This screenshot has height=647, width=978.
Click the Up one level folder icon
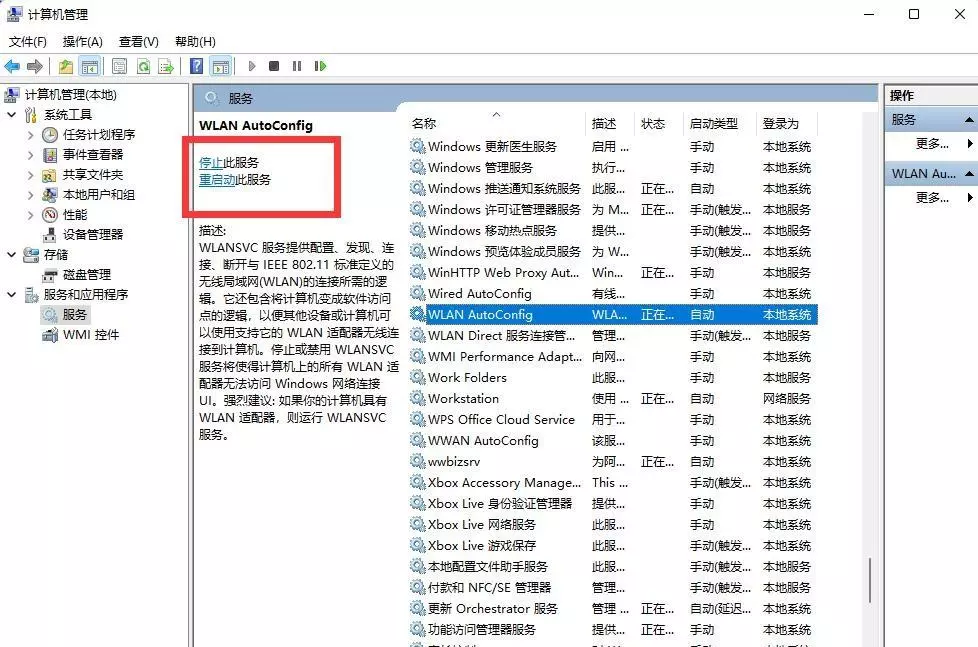[65, 66]
